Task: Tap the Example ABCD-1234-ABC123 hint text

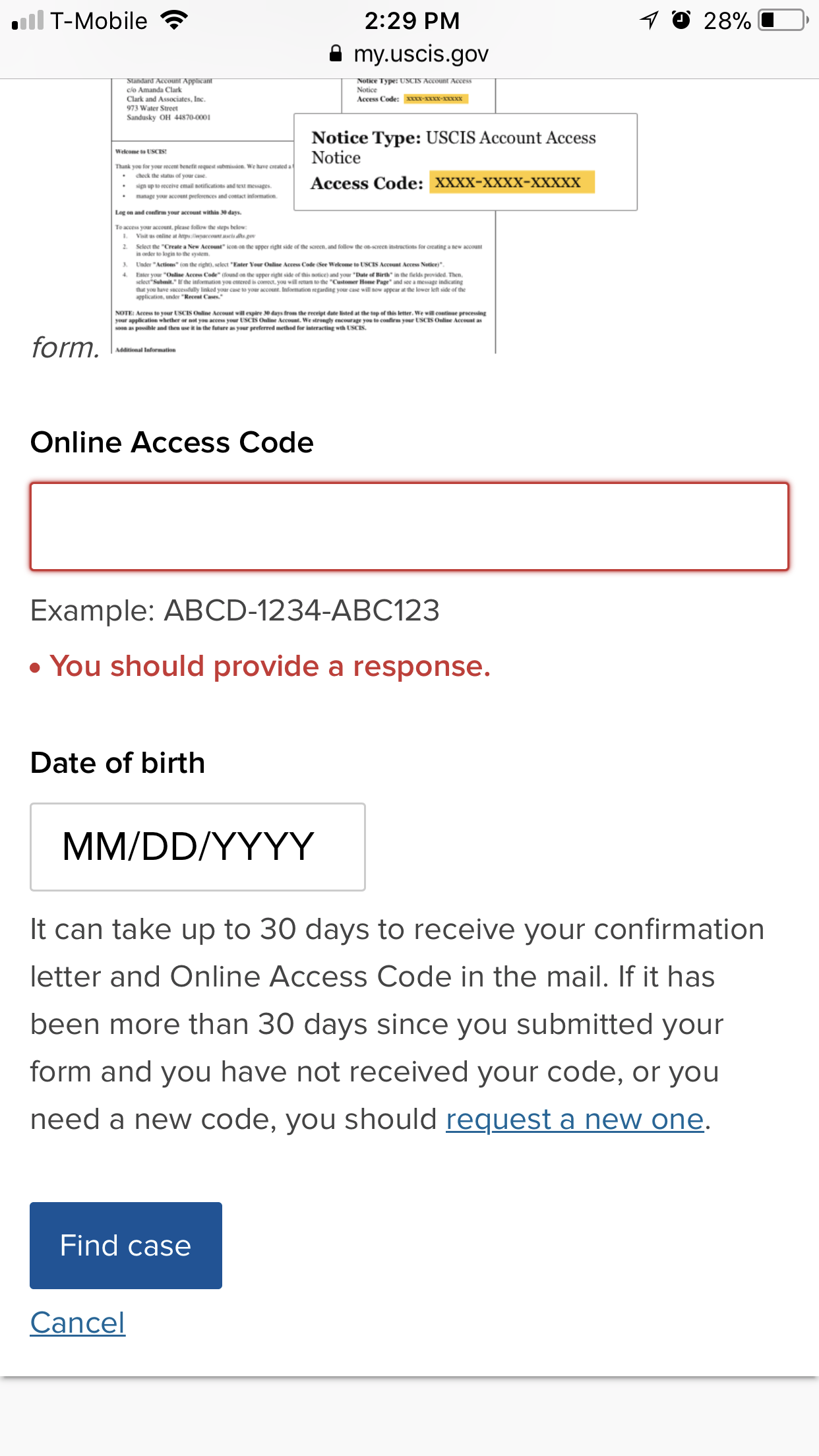Action: tap(235, 610)
